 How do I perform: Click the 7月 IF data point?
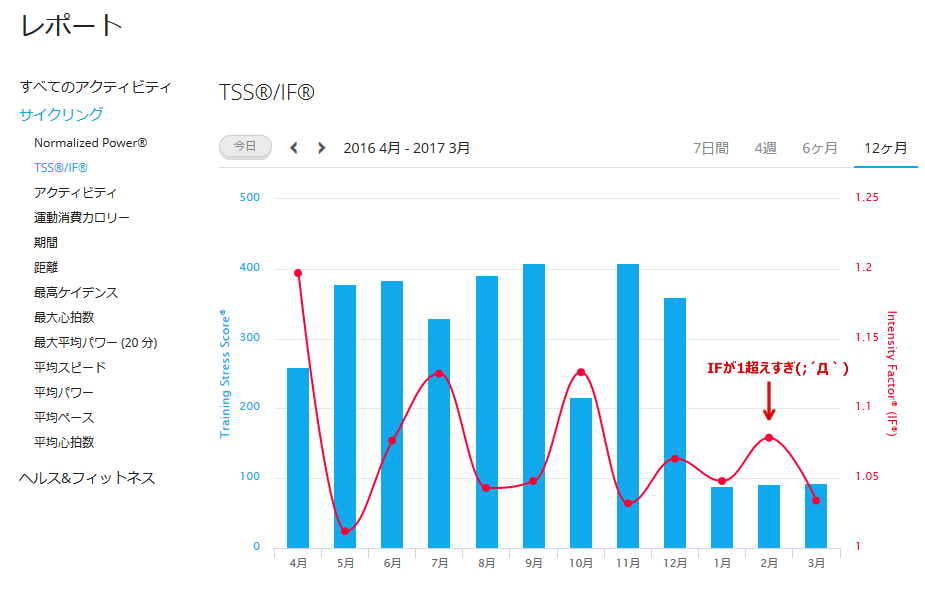click(439, 373)
